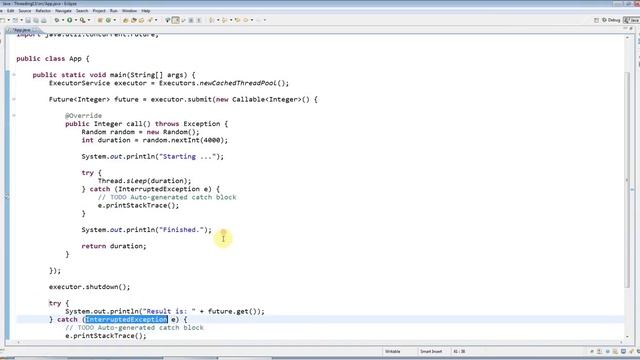The height and width of the screenshot is (360, 640).
Task: Switch to the Java perspective
Action: point(631,20)
